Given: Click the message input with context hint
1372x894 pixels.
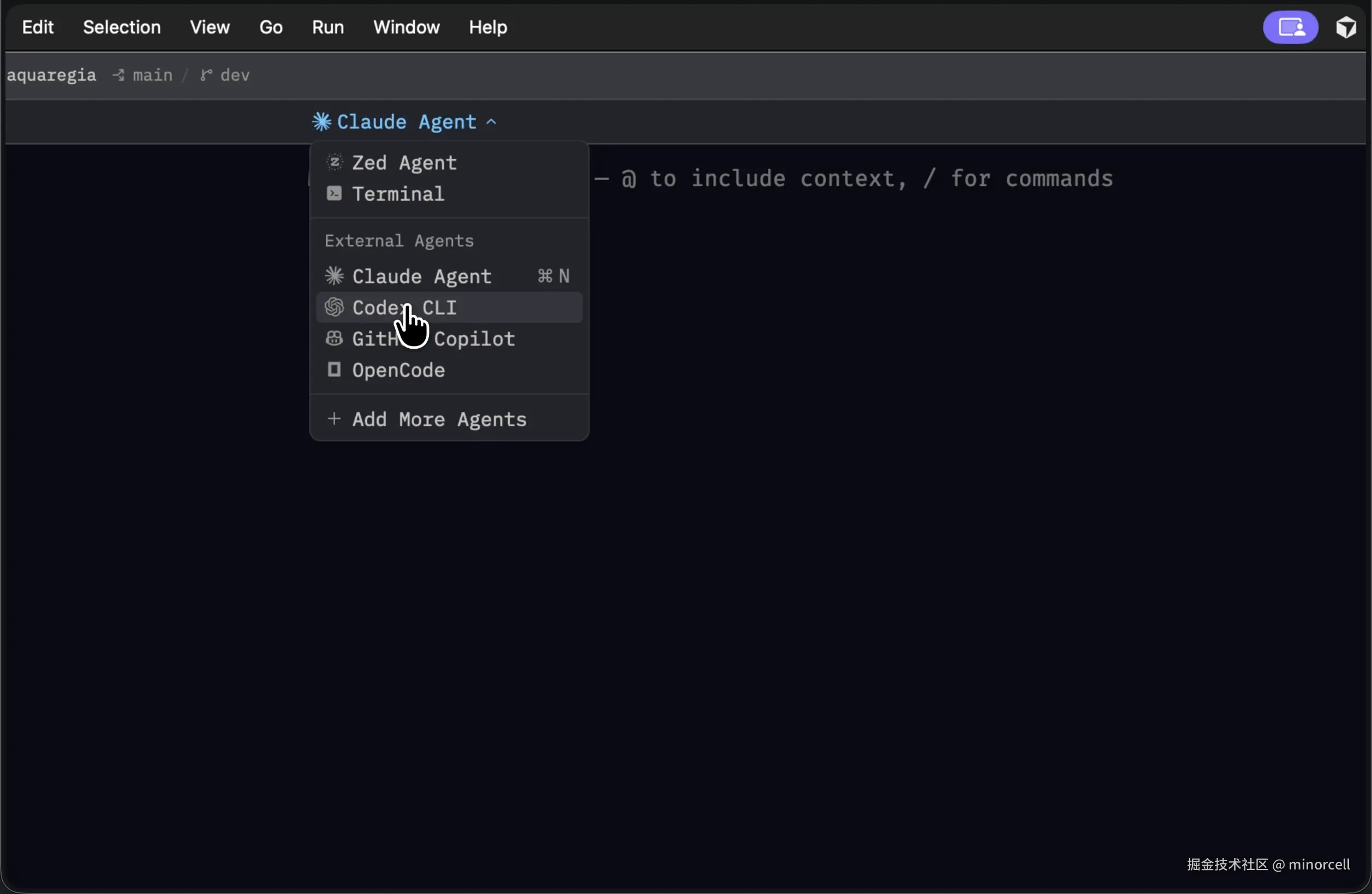Looking at the screenshot, I should [853, 178].
